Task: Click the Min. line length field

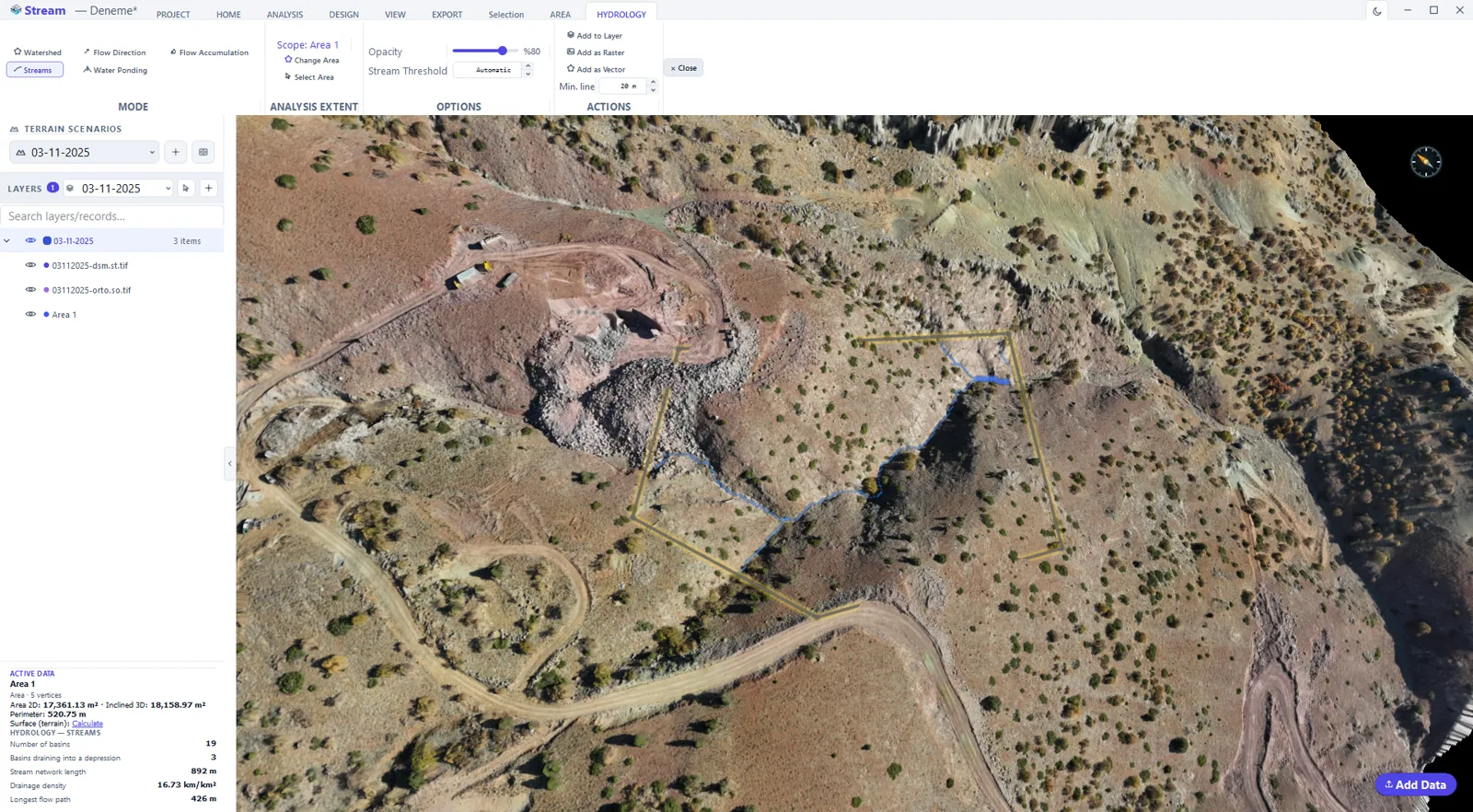Action: 623,87
